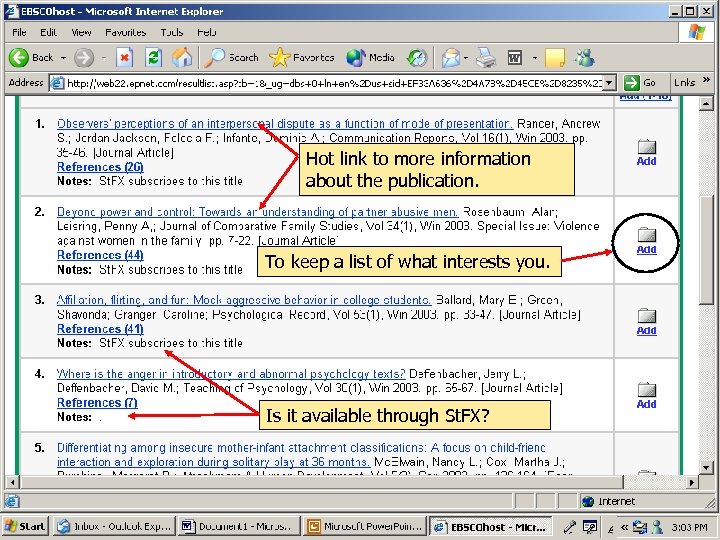This screenshot has width=720, height=540.
Task: Click the vertical scrollbar down arrow
Action: coord(706,468)
